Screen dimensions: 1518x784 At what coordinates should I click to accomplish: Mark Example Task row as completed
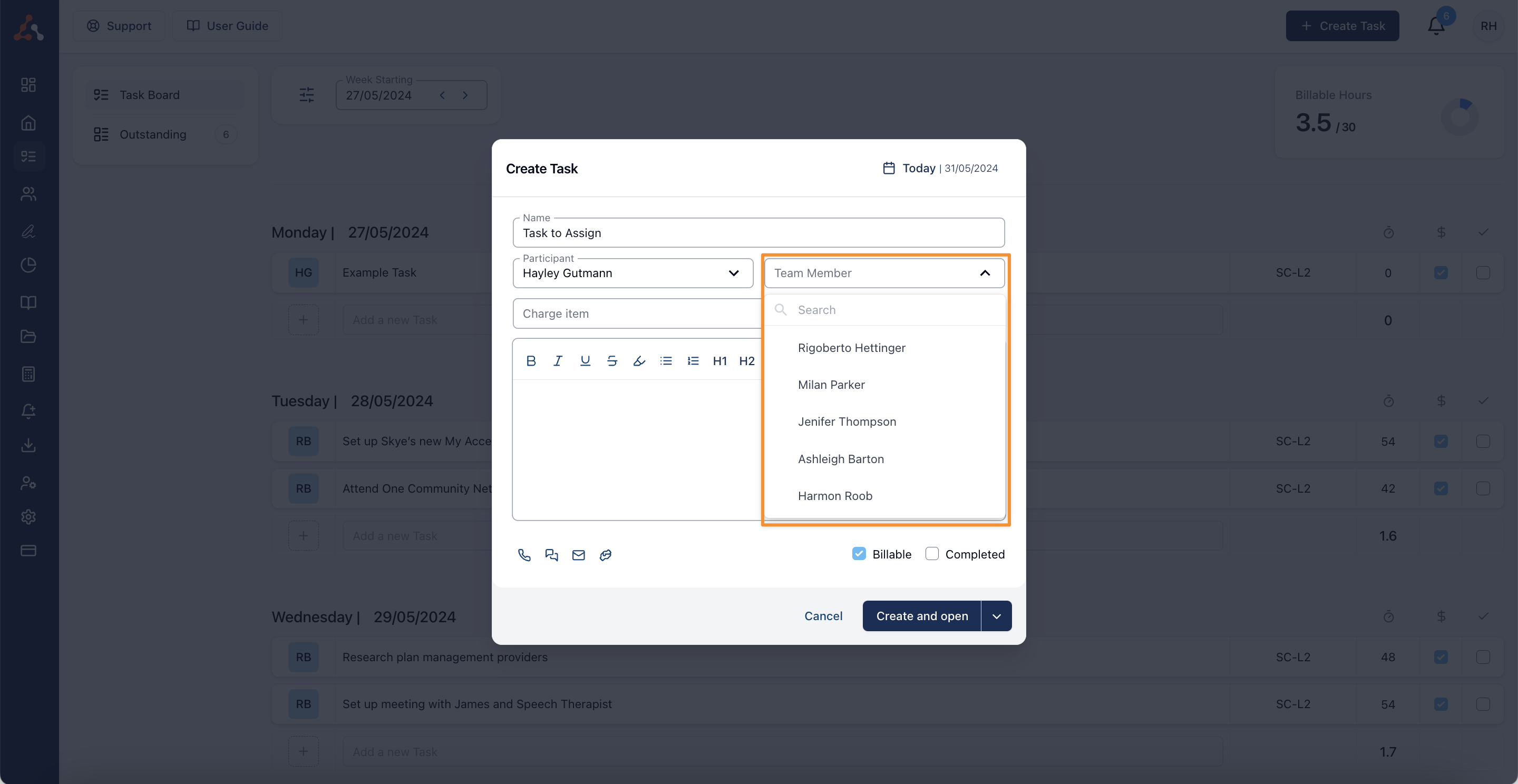tap(1483, 273)
